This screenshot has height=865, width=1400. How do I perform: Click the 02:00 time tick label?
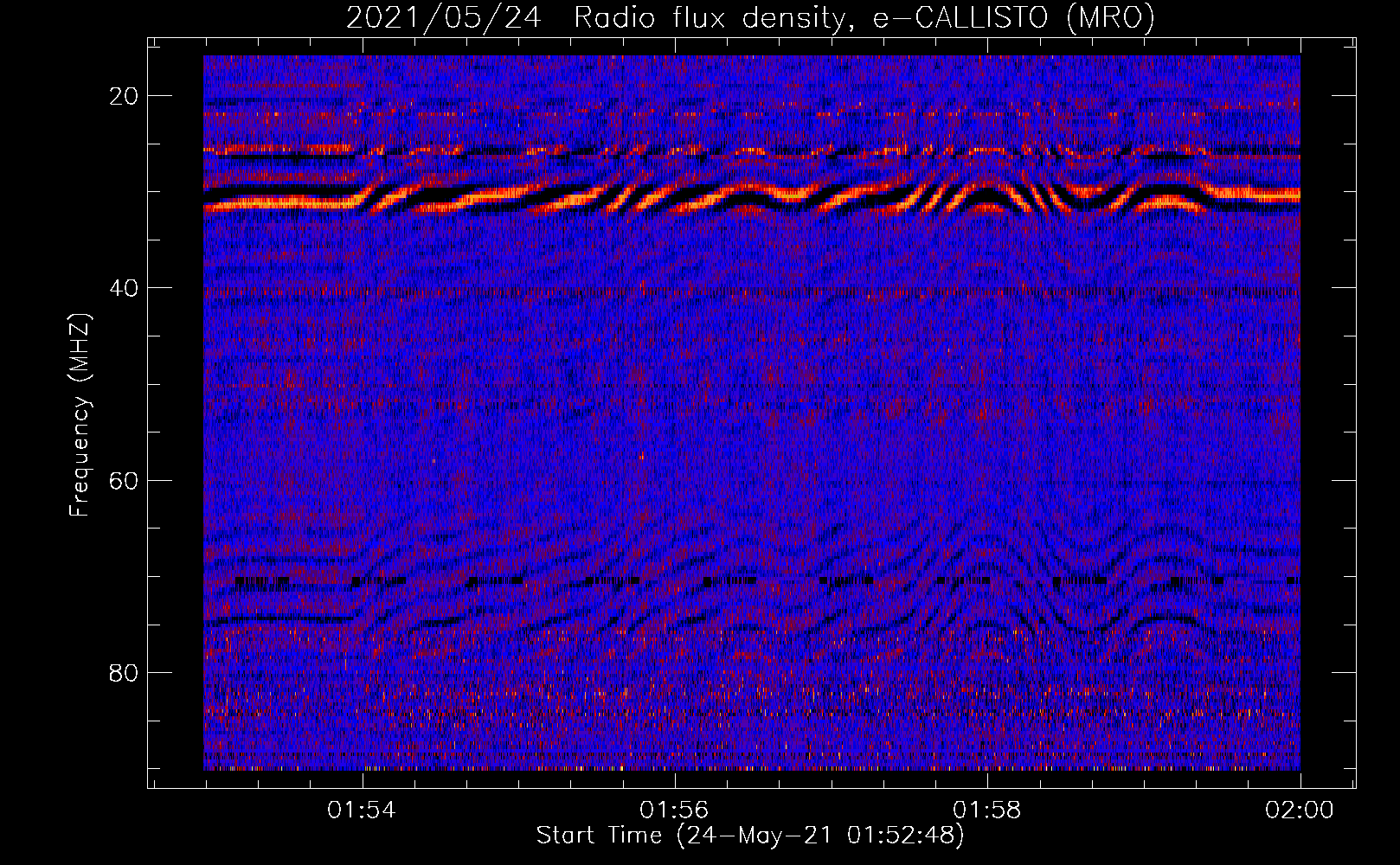(x=1300, y=810)
